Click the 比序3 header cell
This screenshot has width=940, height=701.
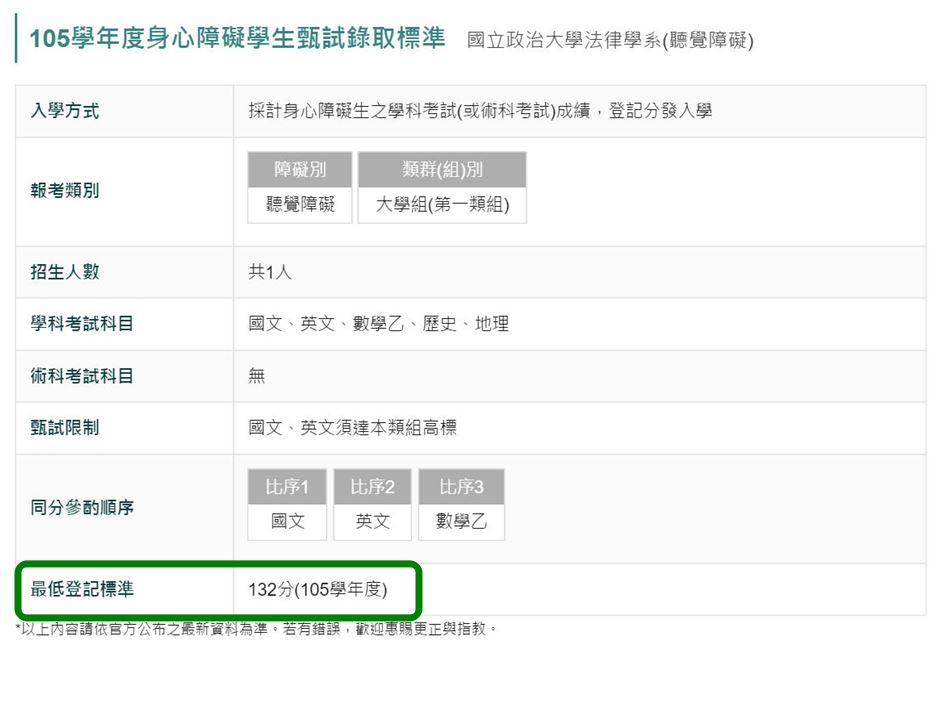(462, 486)
